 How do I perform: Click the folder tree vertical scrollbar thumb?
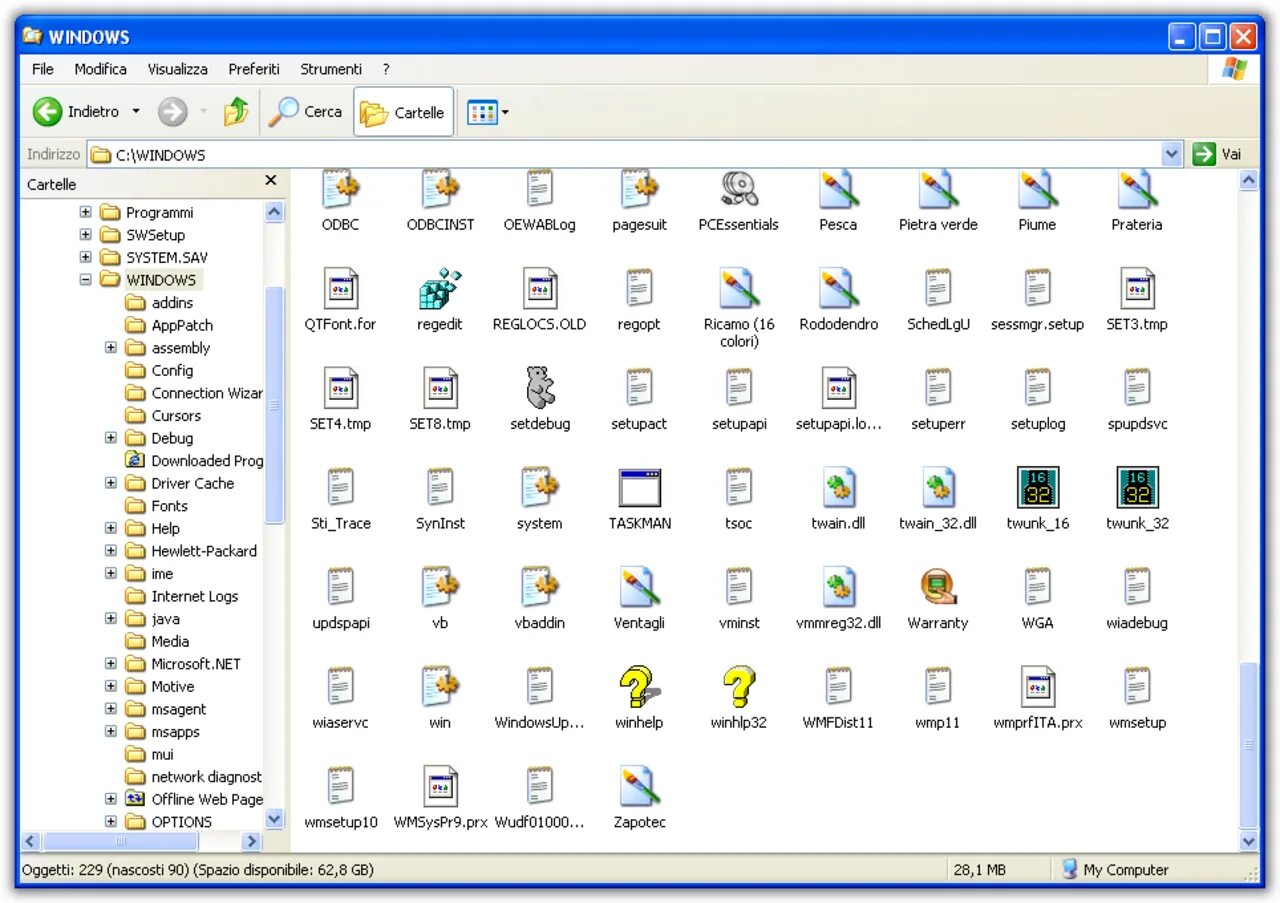point(275,405)
